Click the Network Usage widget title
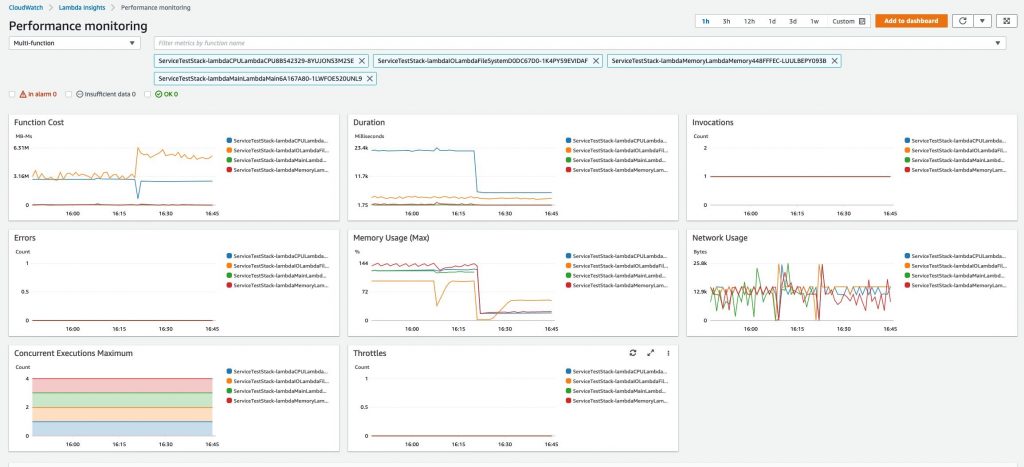Image resolution: width=1024 pixels, height=467 pixels. pyautogui.click(x=720, y=238)
